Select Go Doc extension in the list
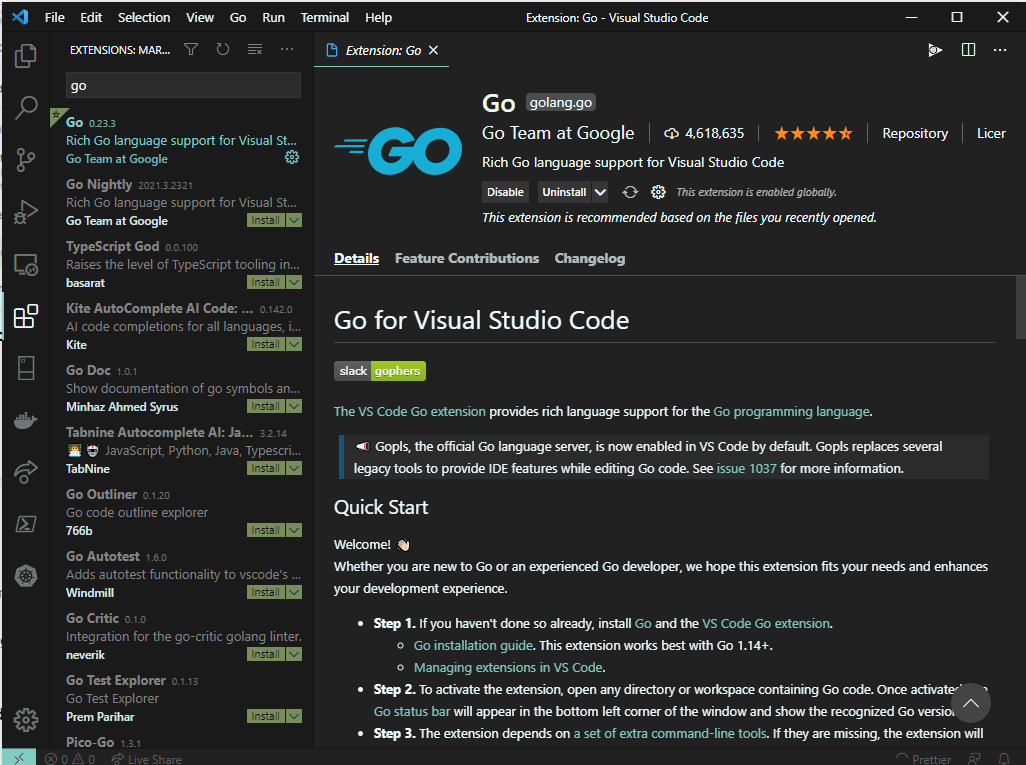 point(183,388)
